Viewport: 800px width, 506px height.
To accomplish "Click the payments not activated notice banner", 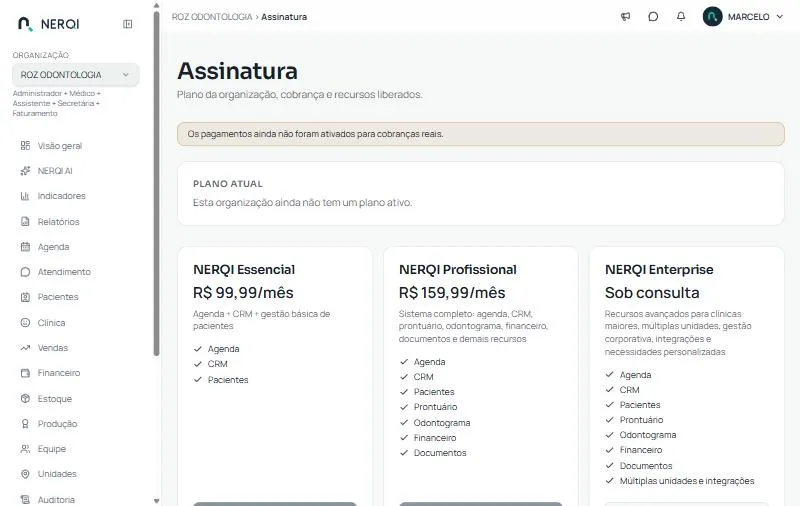I will [481, 134].
